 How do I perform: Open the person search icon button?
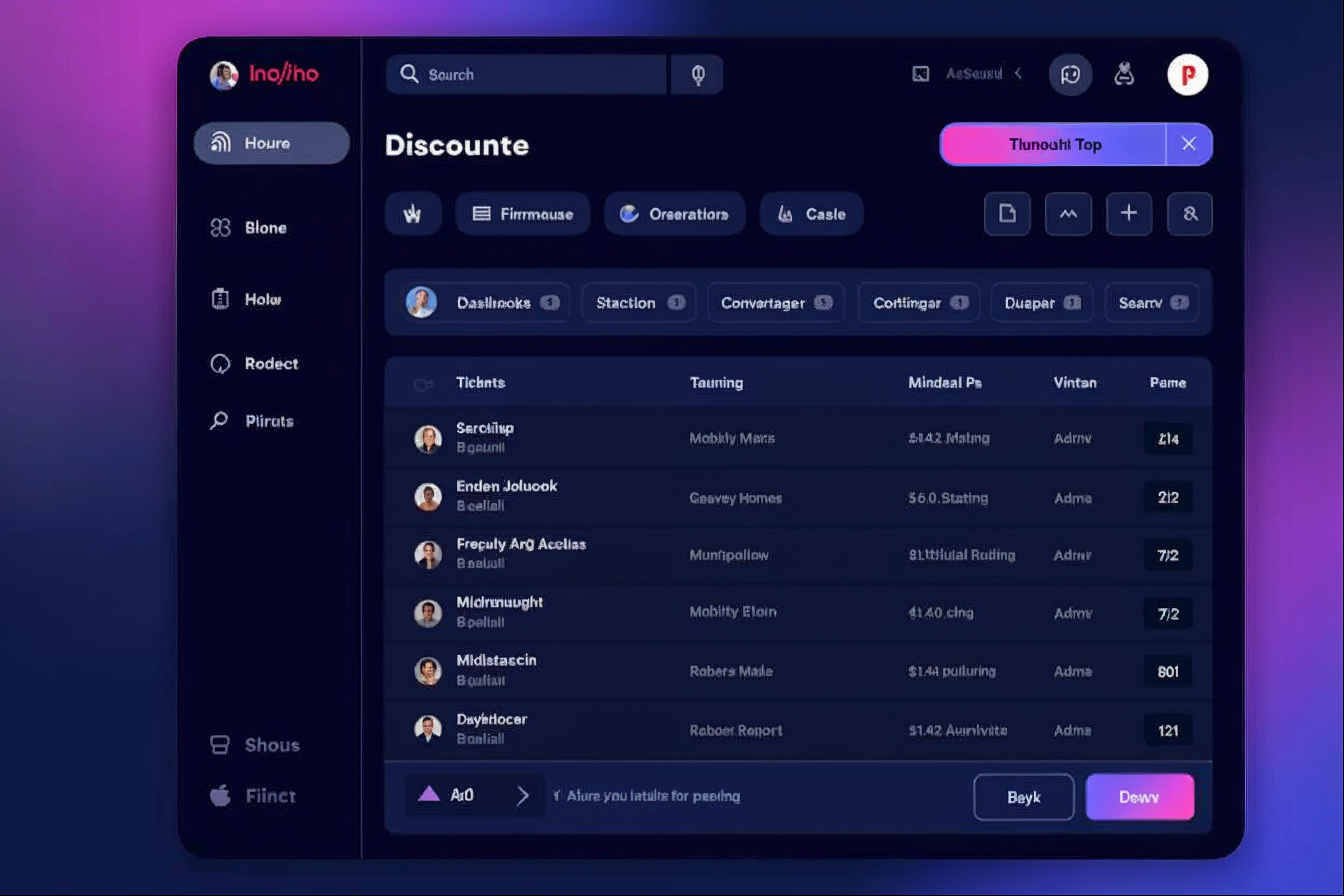pos(1189,214)
